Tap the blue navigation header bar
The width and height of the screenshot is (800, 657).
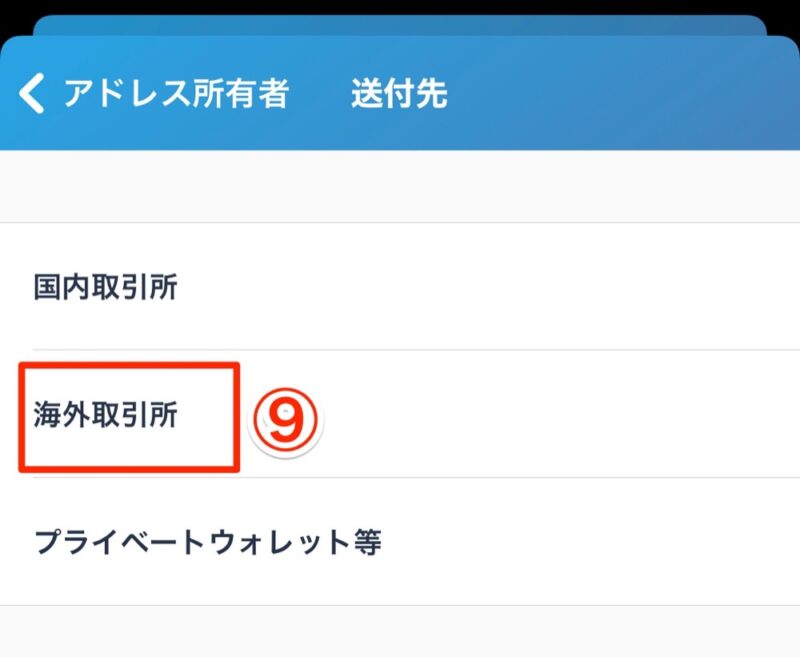400,93
